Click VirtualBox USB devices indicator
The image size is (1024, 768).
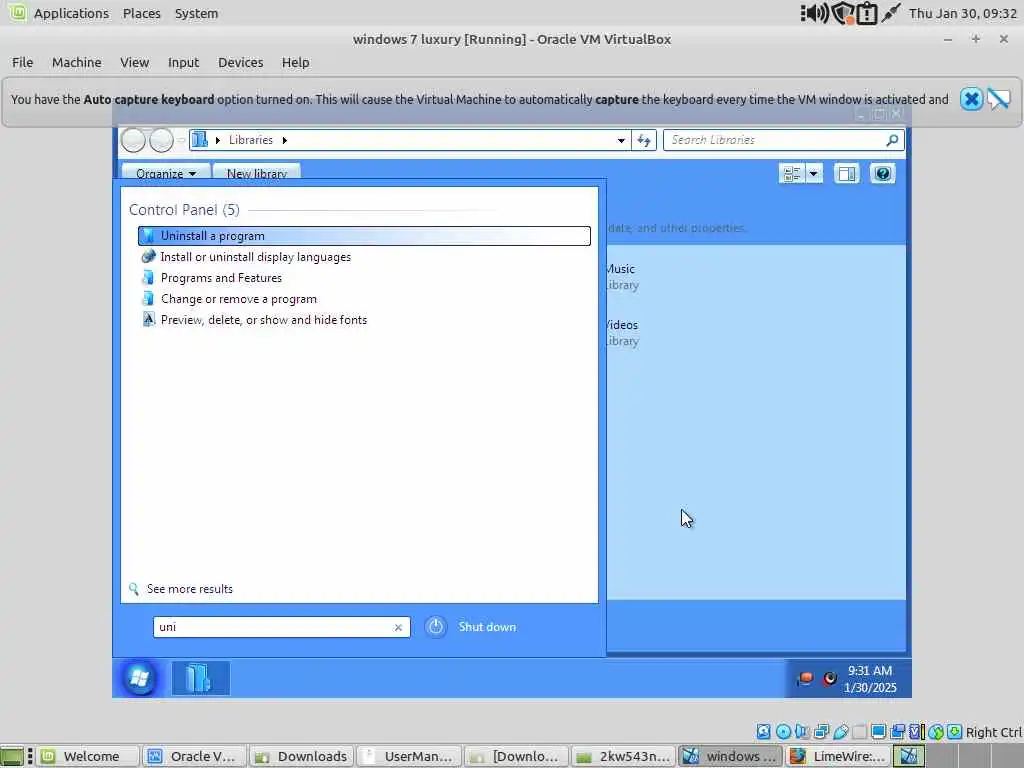click(x=840, y=732)
